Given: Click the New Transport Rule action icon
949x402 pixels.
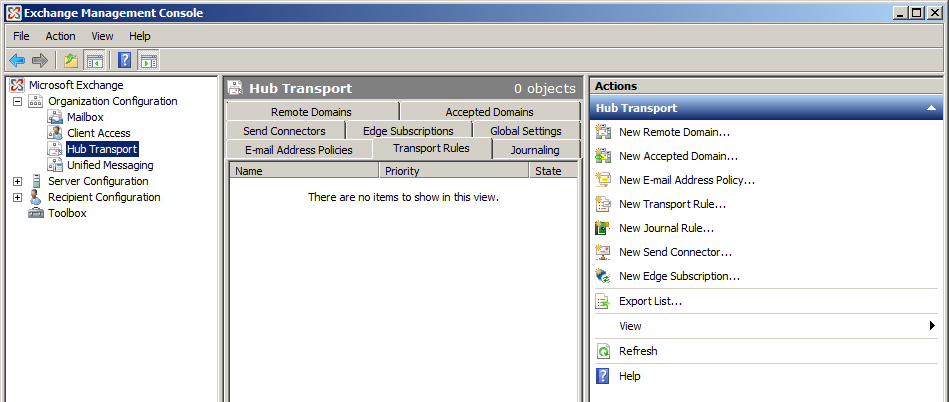Looking at the screenshot, I should tap(603, 204).
